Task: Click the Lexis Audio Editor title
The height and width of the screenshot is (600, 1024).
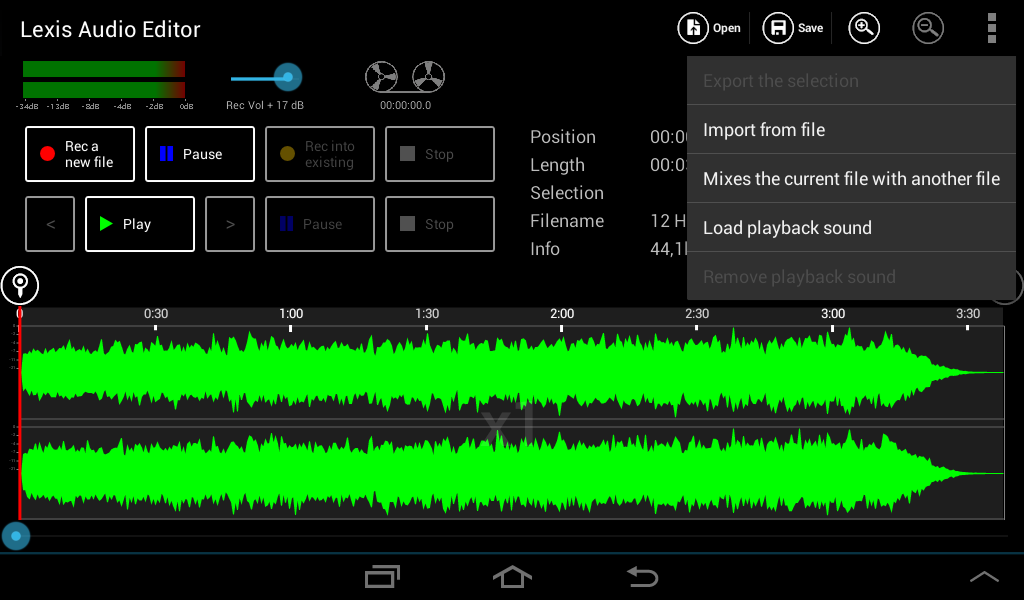Action: 110,29
